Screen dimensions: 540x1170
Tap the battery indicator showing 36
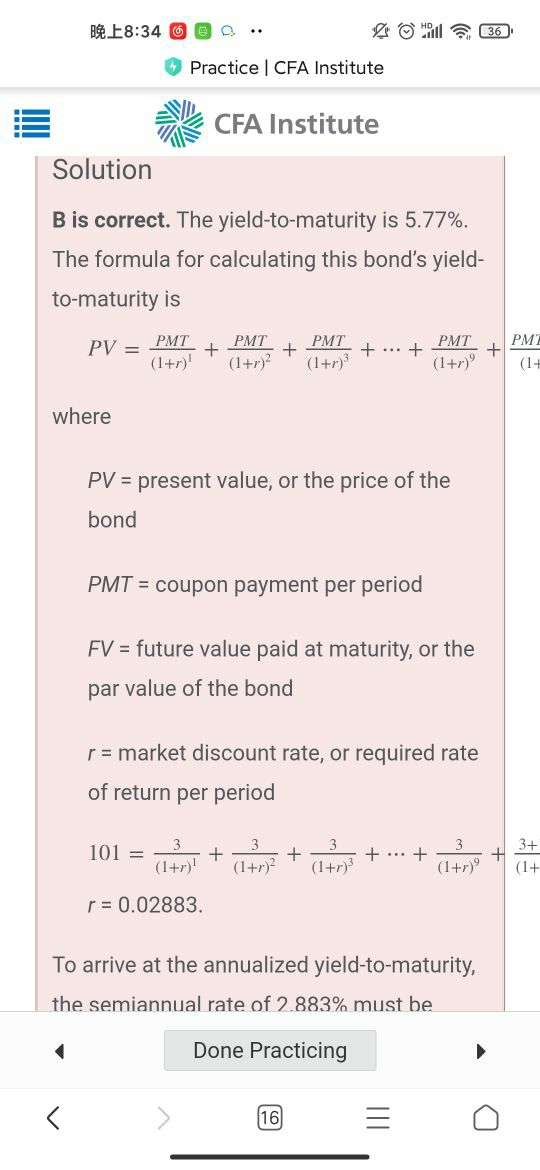tap(495, 31)
